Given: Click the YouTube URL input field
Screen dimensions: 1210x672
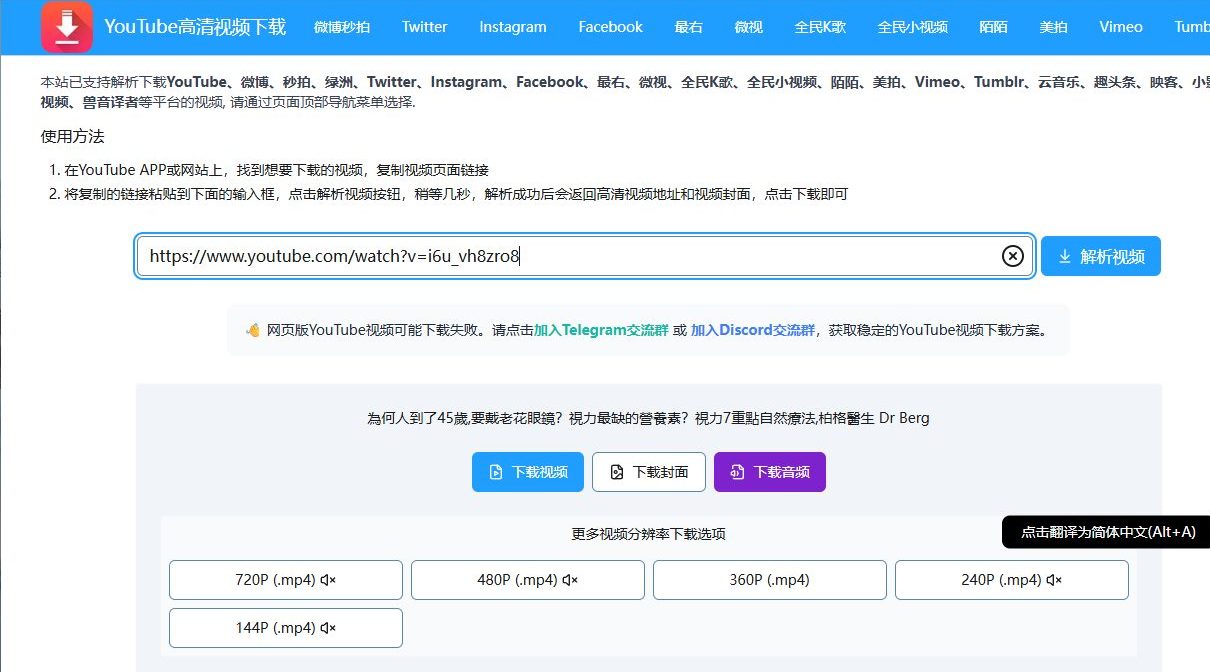Looking at the screenshot, I should [570, 256].
